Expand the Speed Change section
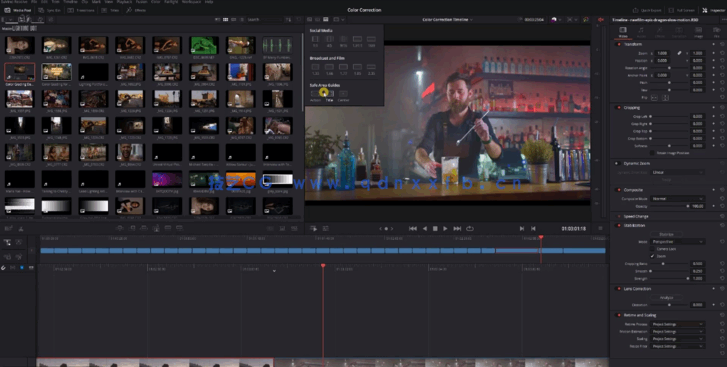The height and width of the screenshot is (367, 727). (x=636, y=216)
